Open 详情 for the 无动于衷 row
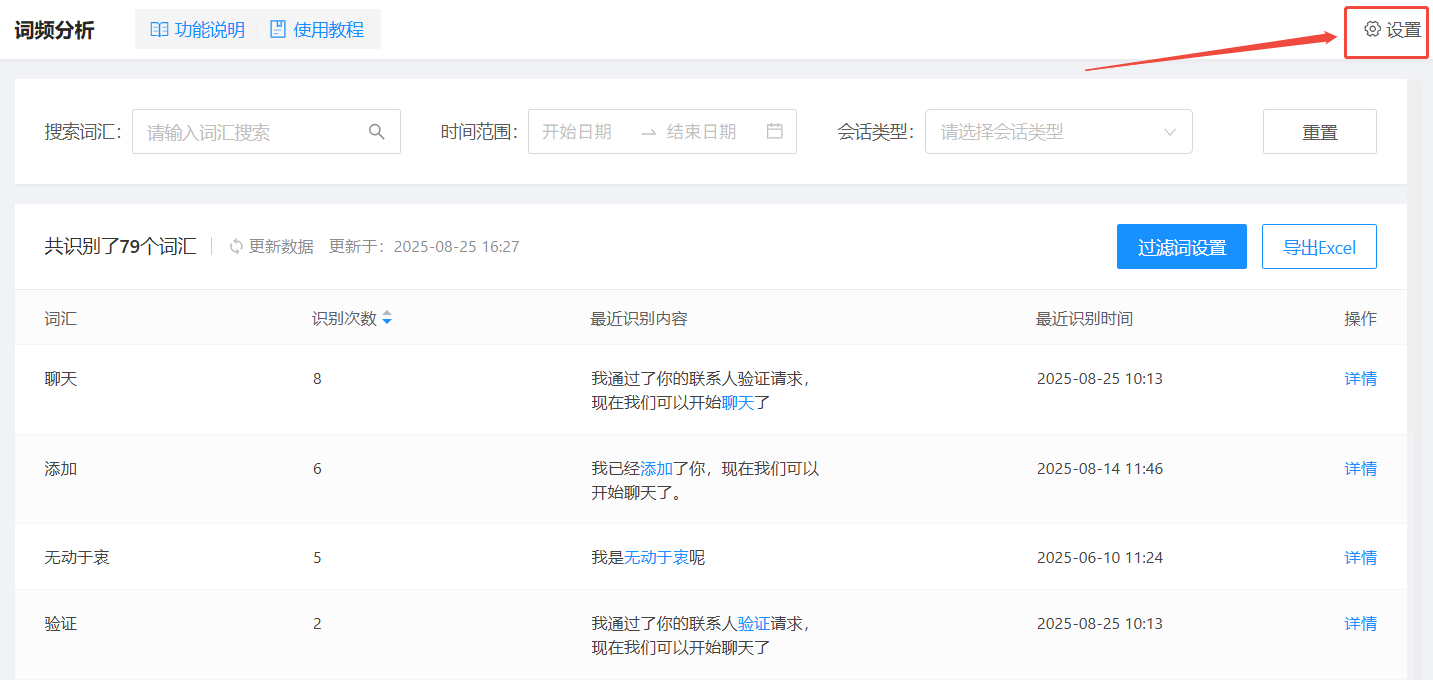1433x680 pixels. pos(1360,558)
